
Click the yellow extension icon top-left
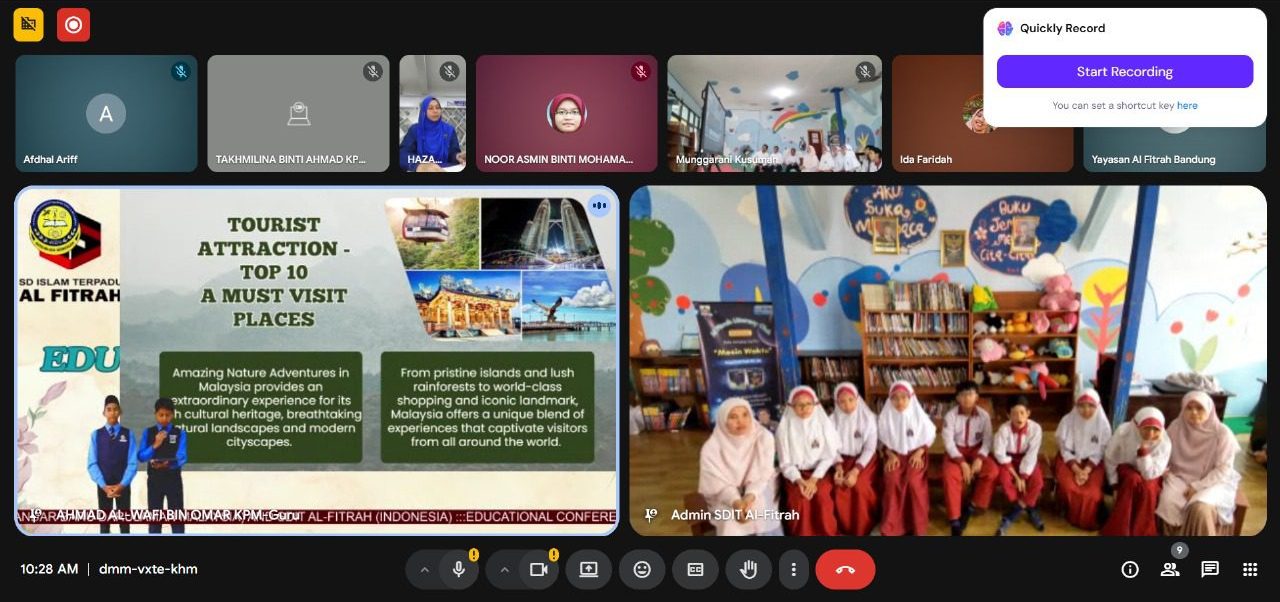28,24
